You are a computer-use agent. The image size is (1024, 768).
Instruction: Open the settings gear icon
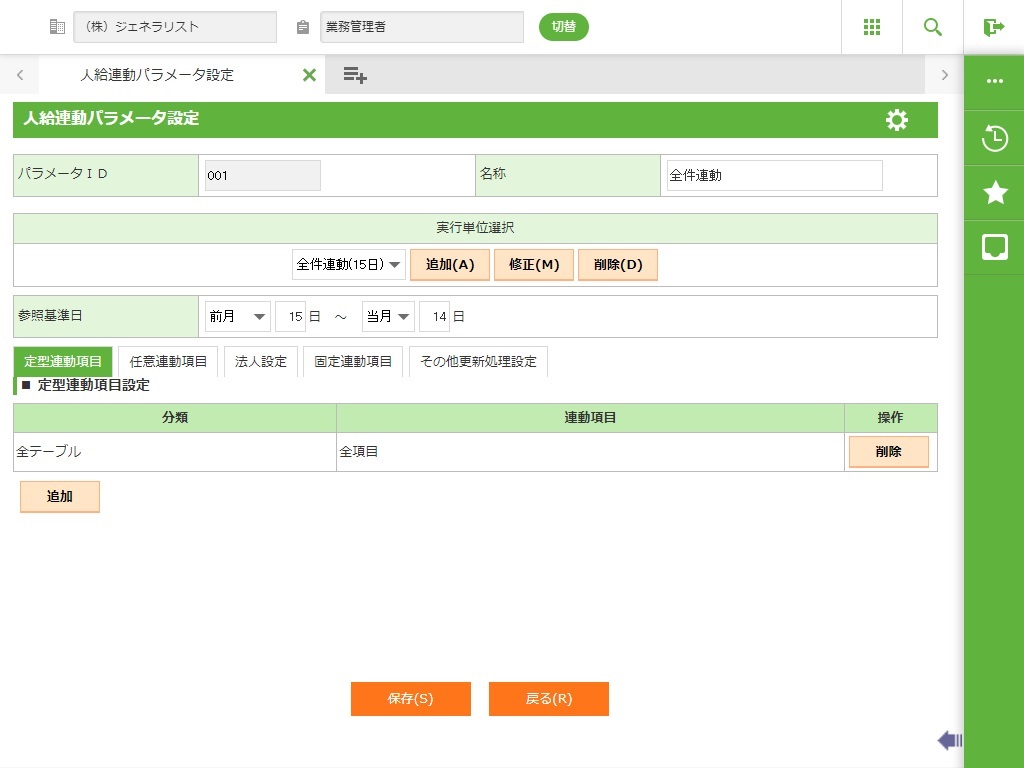[897, 120]
